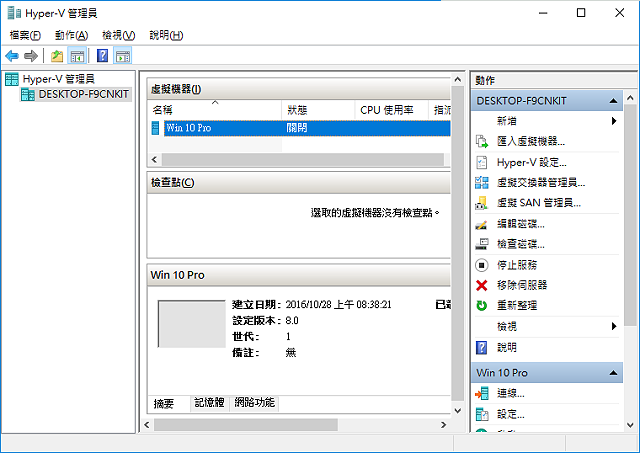Open 虛擬交換器管理員... action

(541, 182)
